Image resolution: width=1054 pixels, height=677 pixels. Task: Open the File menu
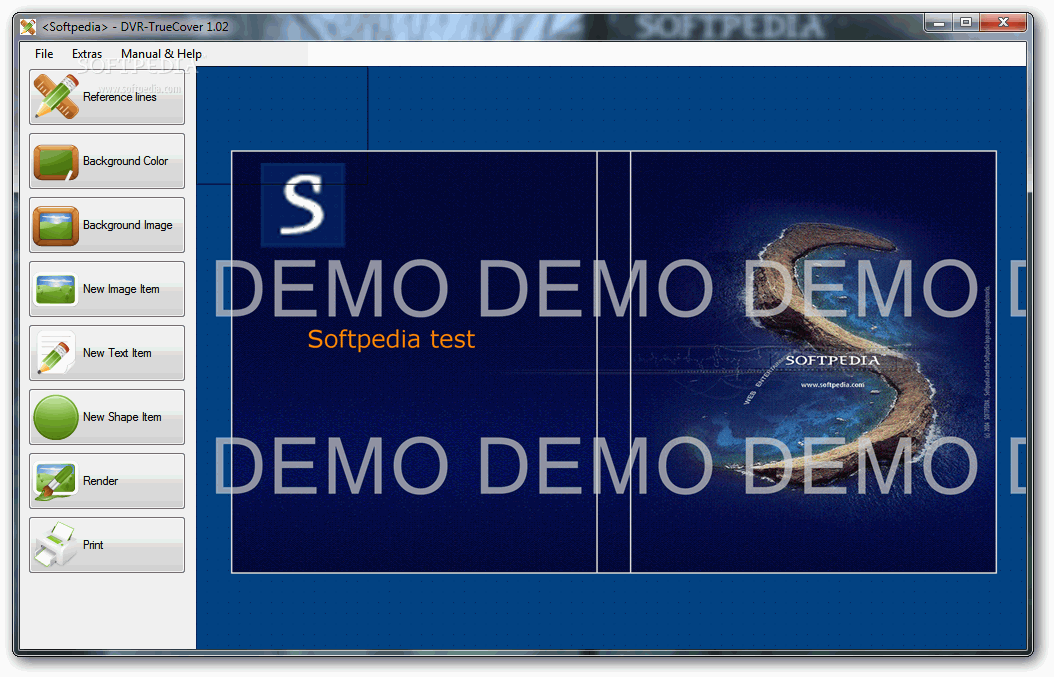tap(44, 54)
